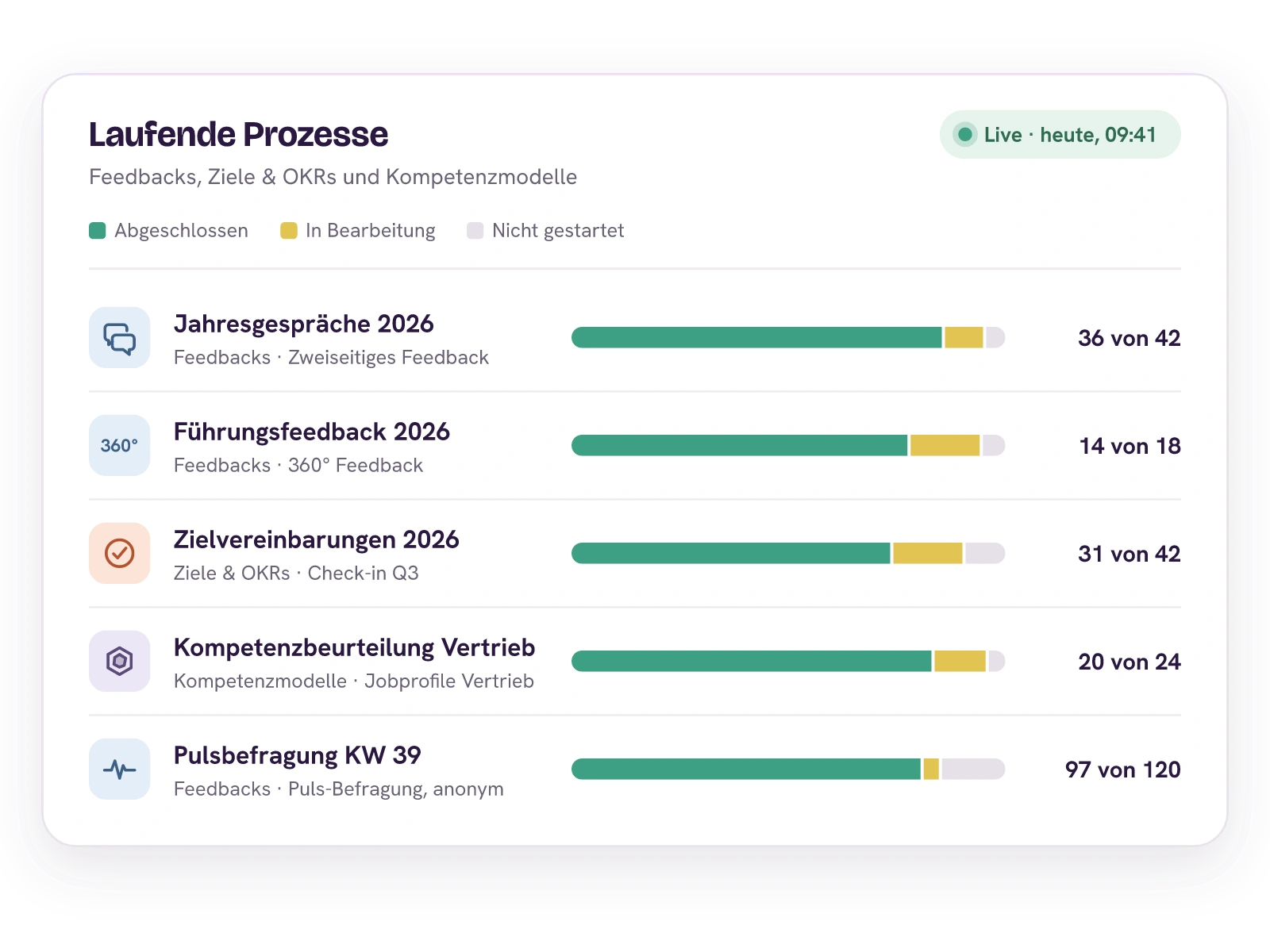Screen dimensions: 1270x952
Task: Open the Führungsfeedback 2026 process title
Action: 312,432
